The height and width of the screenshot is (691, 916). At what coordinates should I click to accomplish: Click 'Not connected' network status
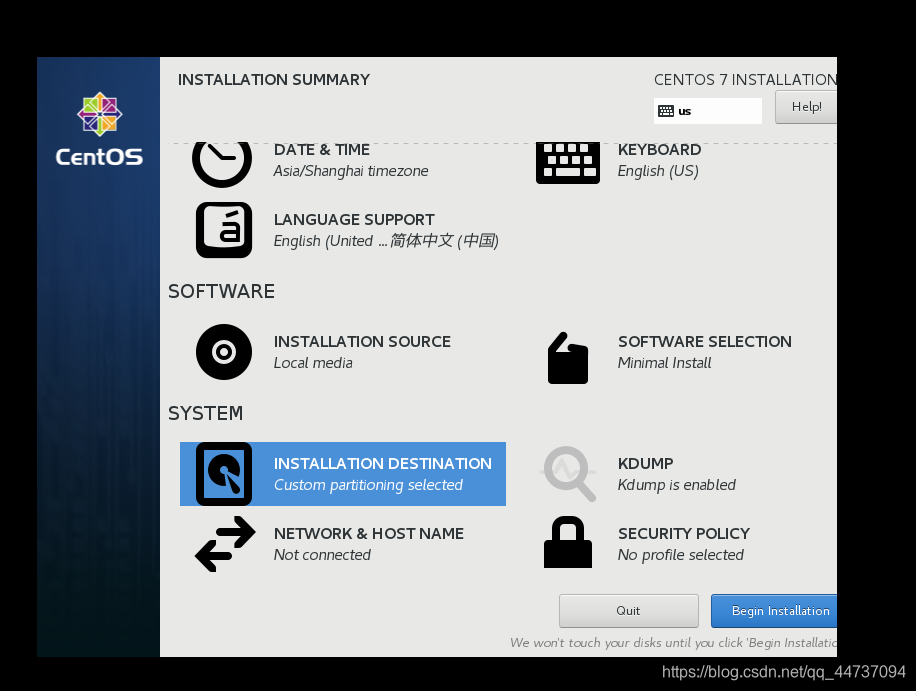tap(322, 555)
